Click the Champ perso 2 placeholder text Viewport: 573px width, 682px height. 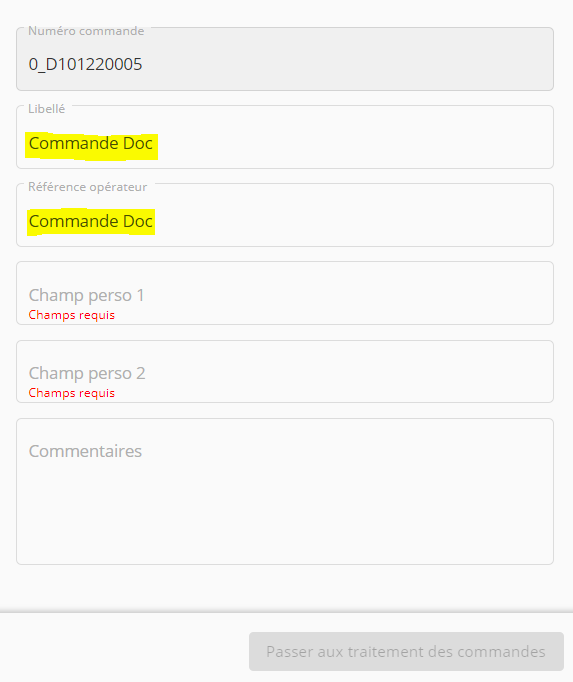point(87,373)
